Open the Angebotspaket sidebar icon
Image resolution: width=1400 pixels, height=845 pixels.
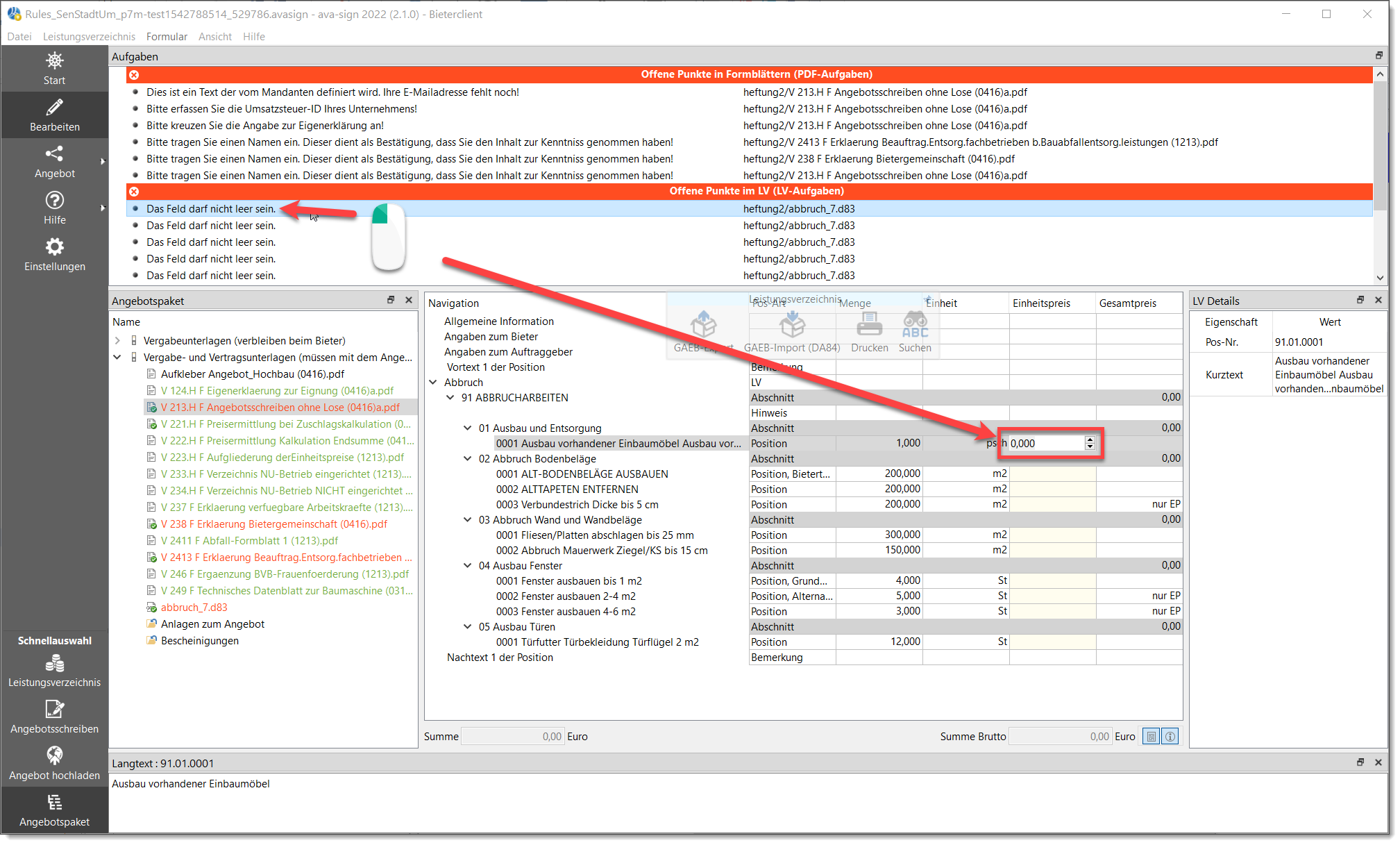[x=54, y=803]
